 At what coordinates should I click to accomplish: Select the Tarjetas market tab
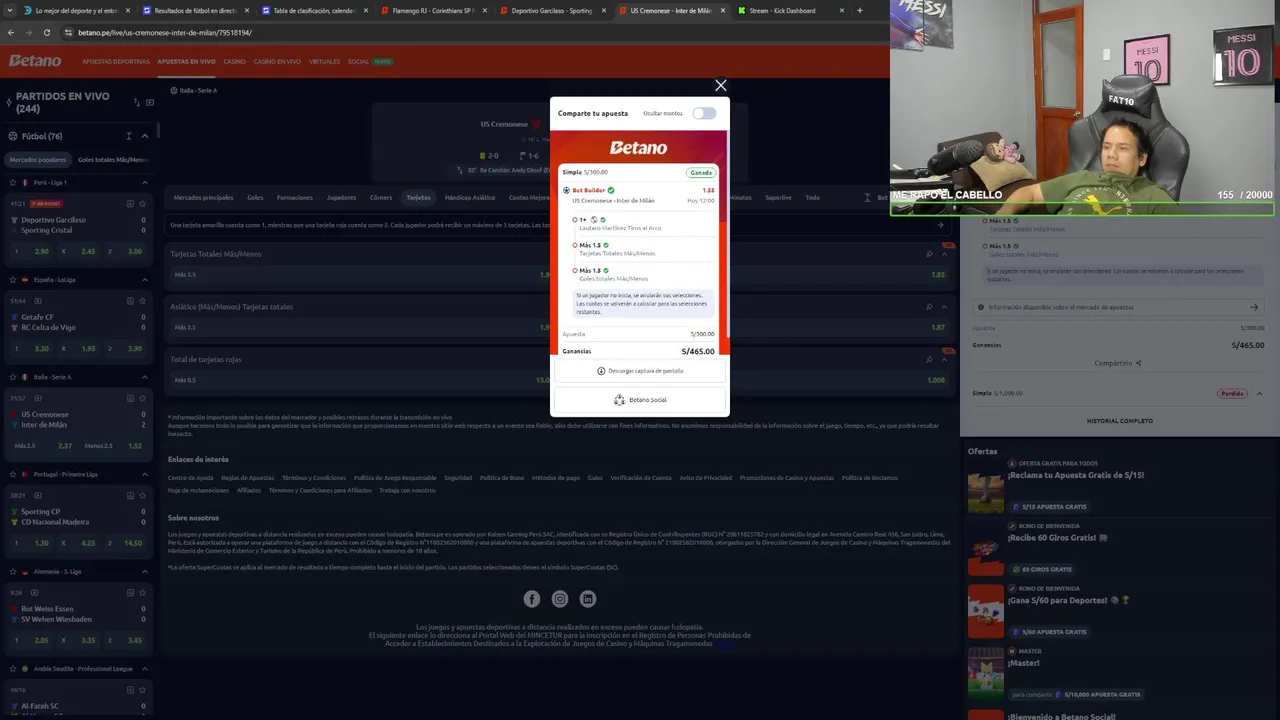pyautogui.click(x=418, y=197)
